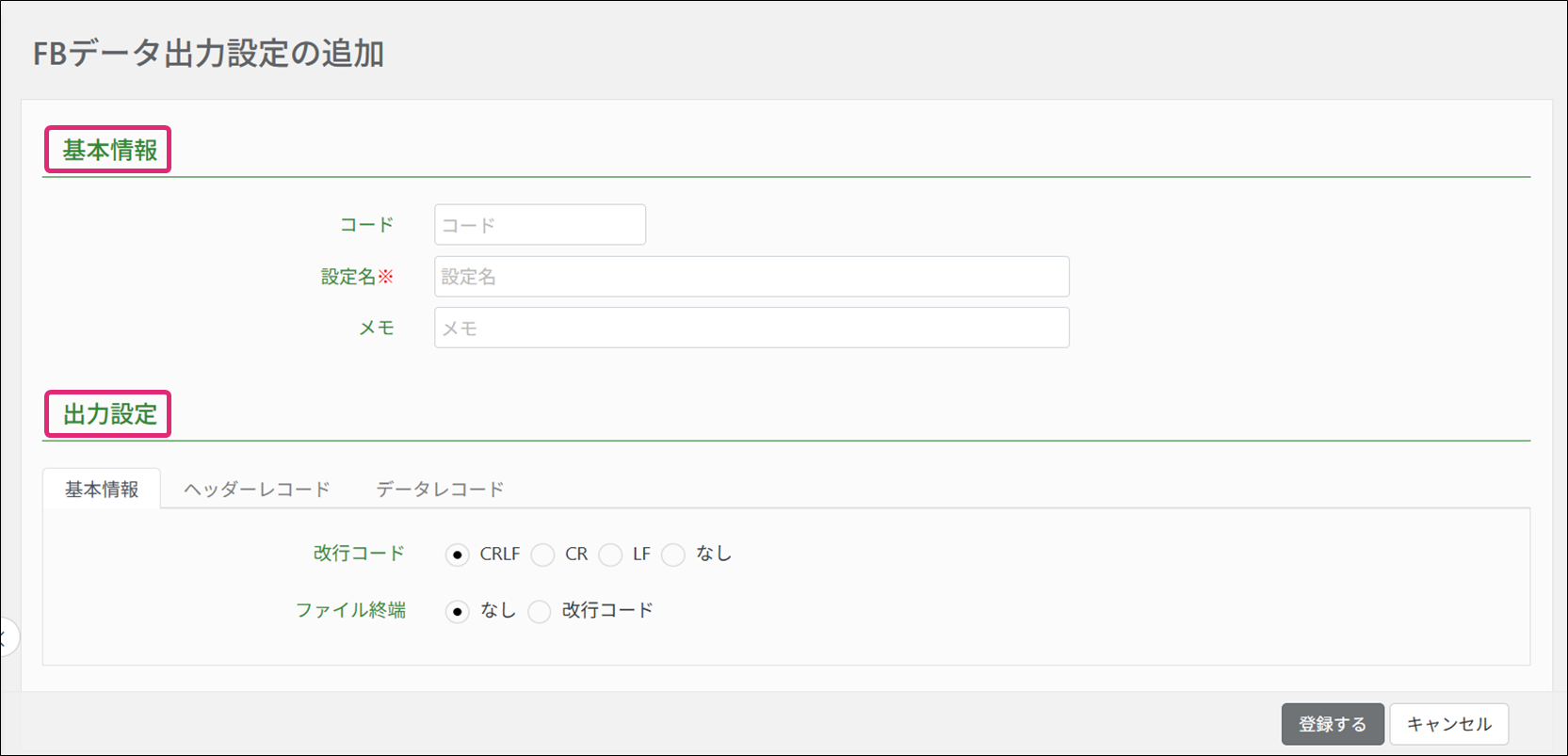Focus the コード input field
Viewport: 1568px width, 756px height.
(540, 225)
